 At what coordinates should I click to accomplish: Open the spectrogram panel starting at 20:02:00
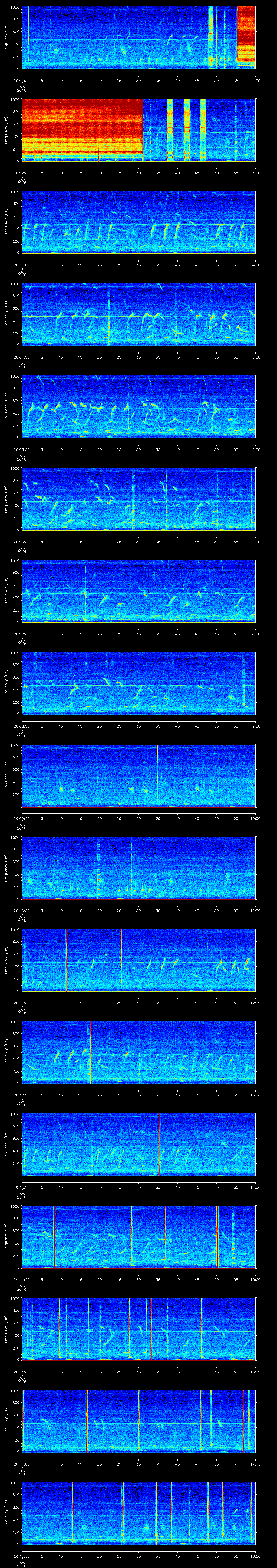tap(139, 130)
